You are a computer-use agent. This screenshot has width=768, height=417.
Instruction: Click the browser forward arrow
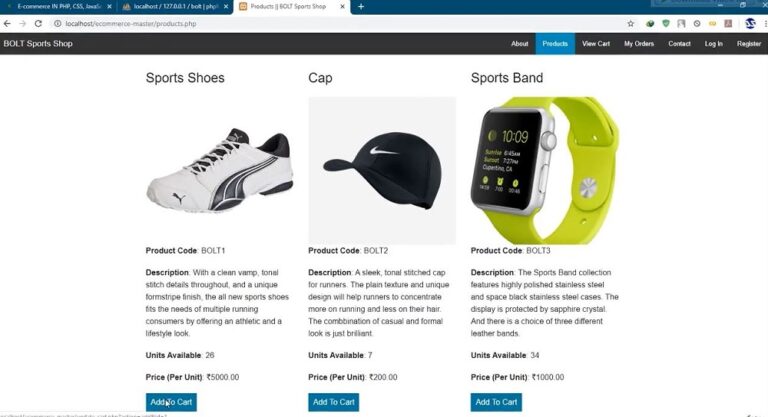click(x=23, y=24)
